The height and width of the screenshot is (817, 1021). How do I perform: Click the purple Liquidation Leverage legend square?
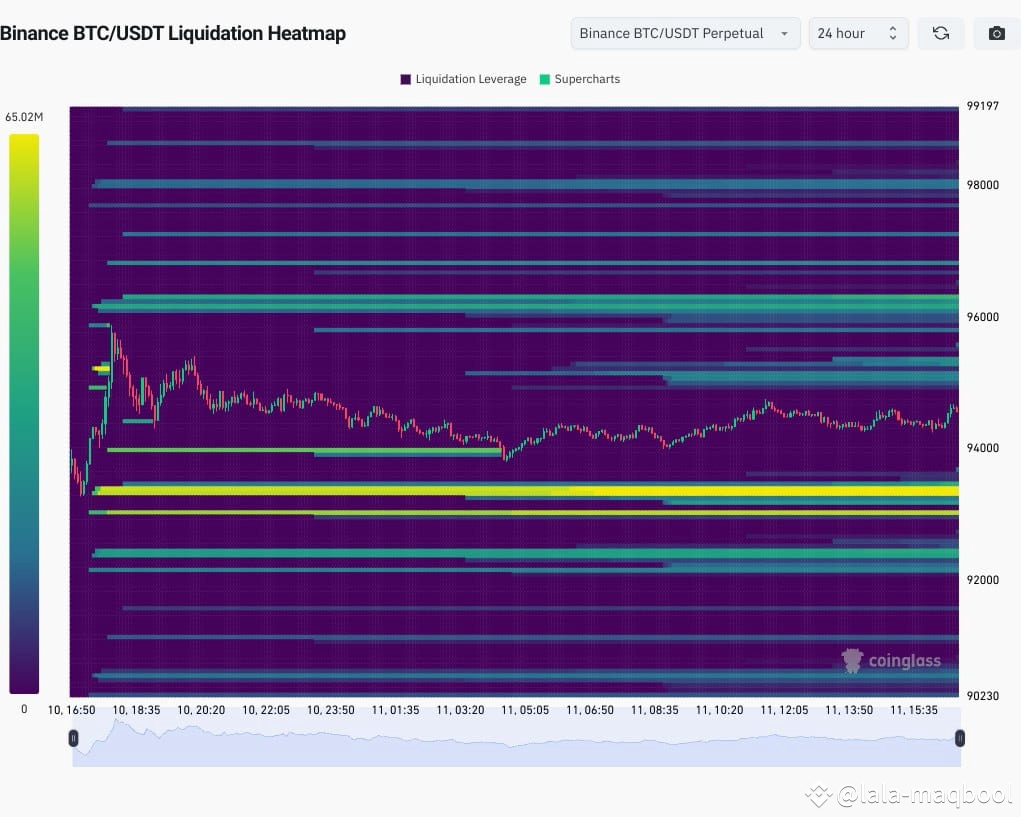click(x=404, y=79)
